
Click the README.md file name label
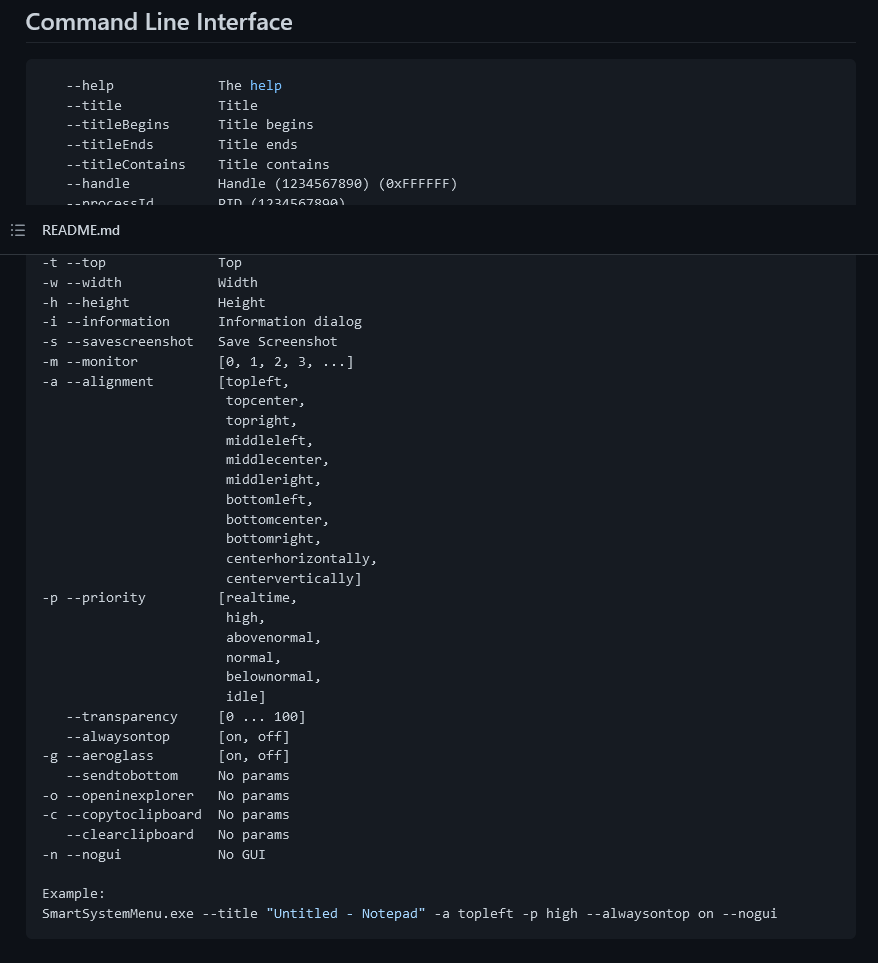pos(81,230)
